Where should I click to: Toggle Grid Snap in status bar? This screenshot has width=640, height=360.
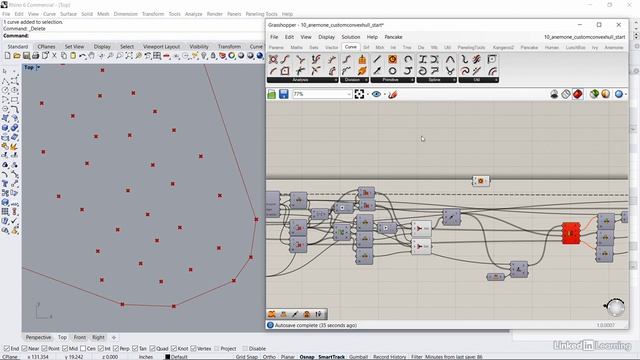coord(247,357)
